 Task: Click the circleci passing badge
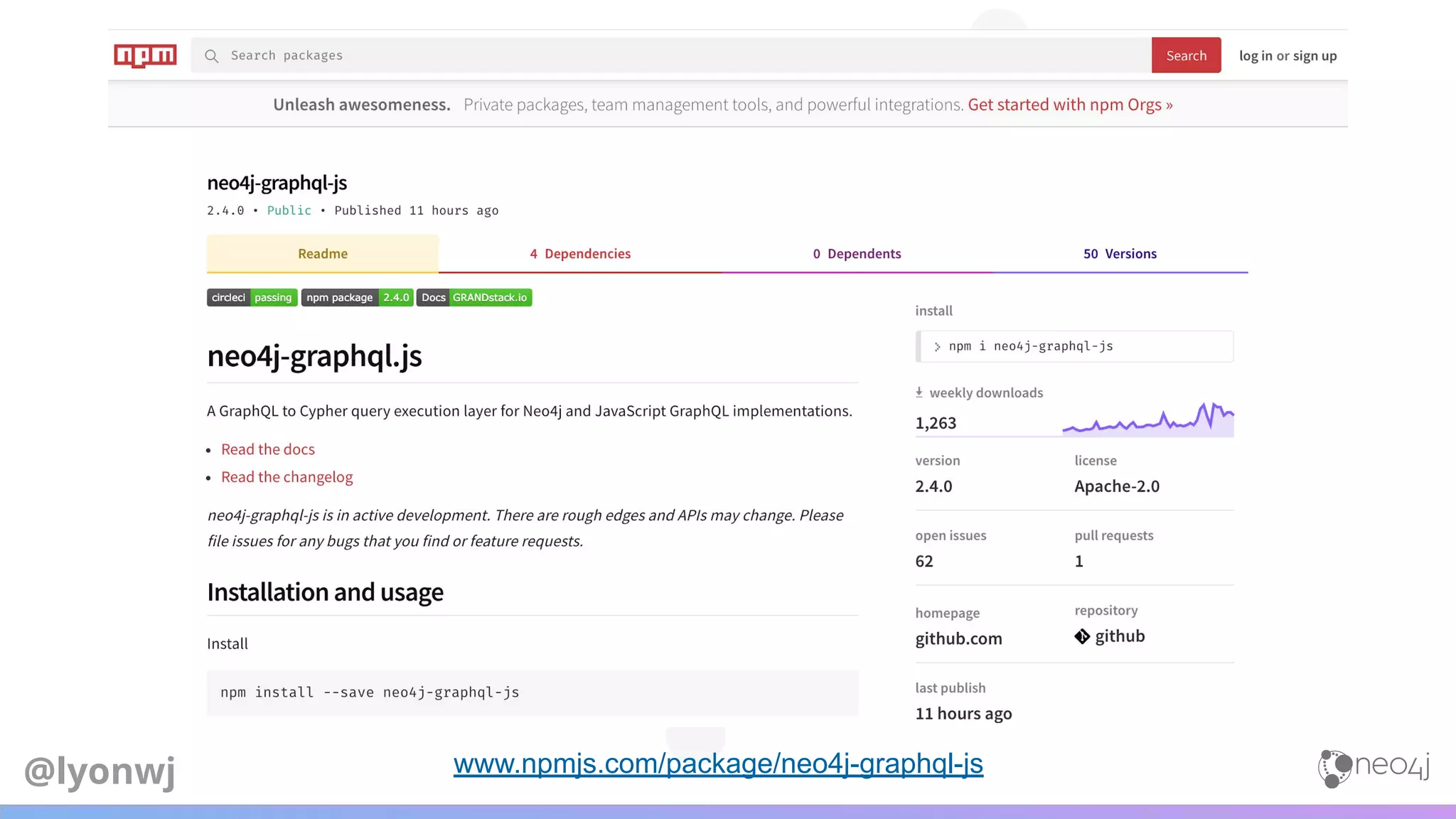[x=252, y=297]
